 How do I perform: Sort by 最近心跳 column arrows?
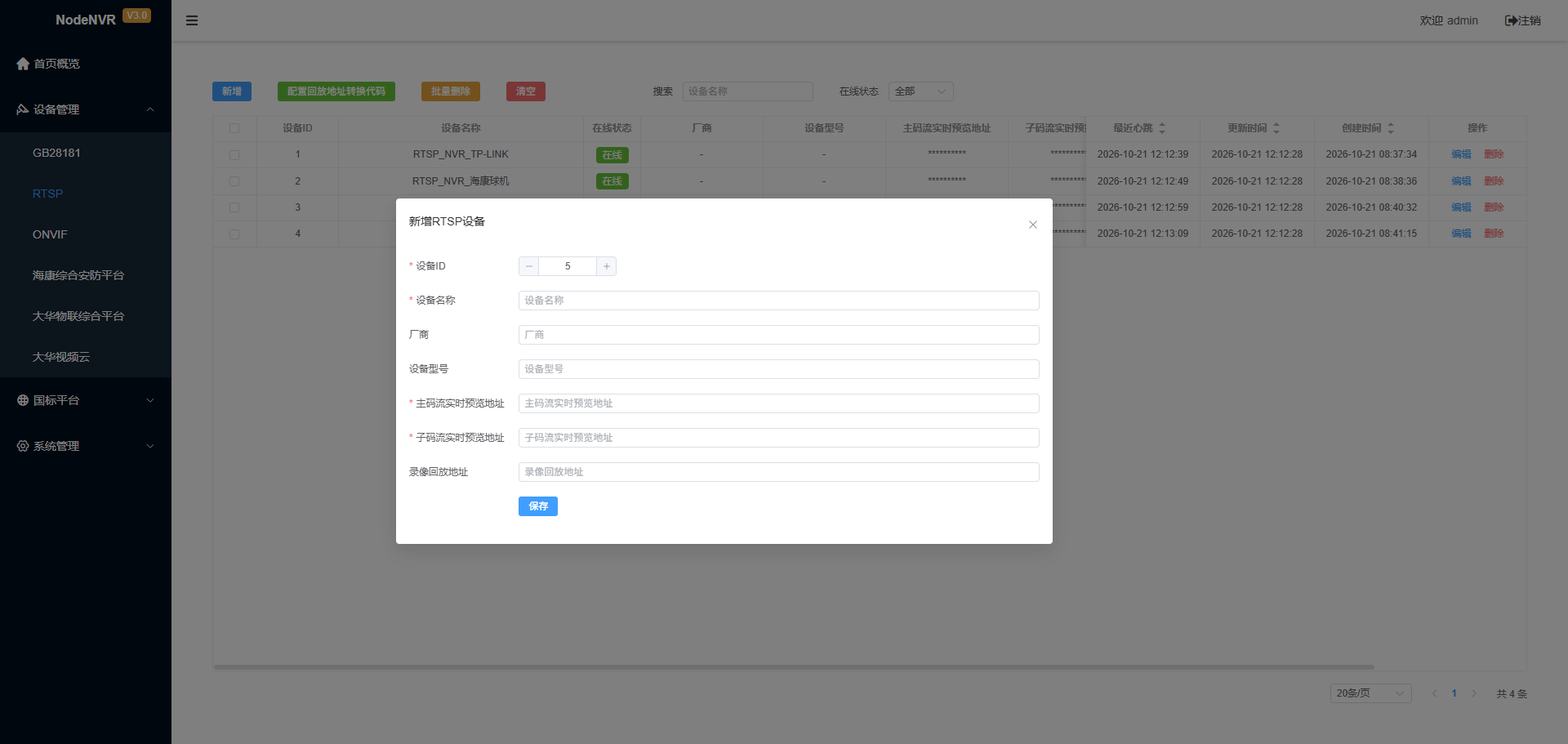(1162, 128)
